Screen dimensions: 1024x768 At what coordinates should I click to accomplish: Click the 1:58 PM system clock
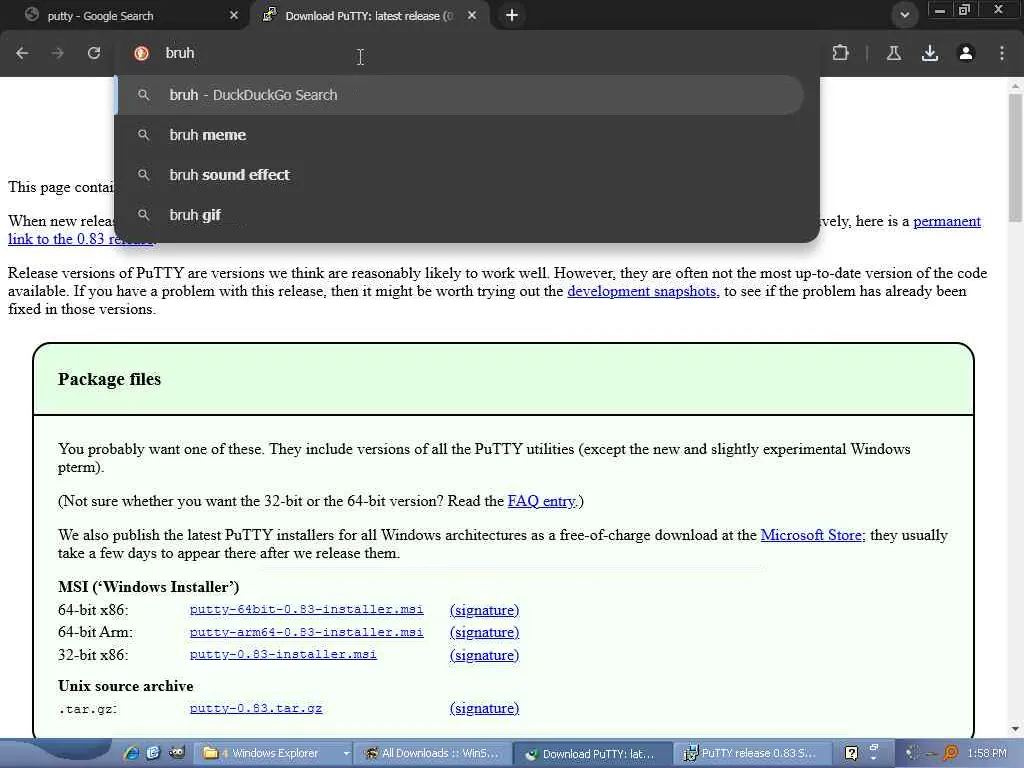(986, 753)
